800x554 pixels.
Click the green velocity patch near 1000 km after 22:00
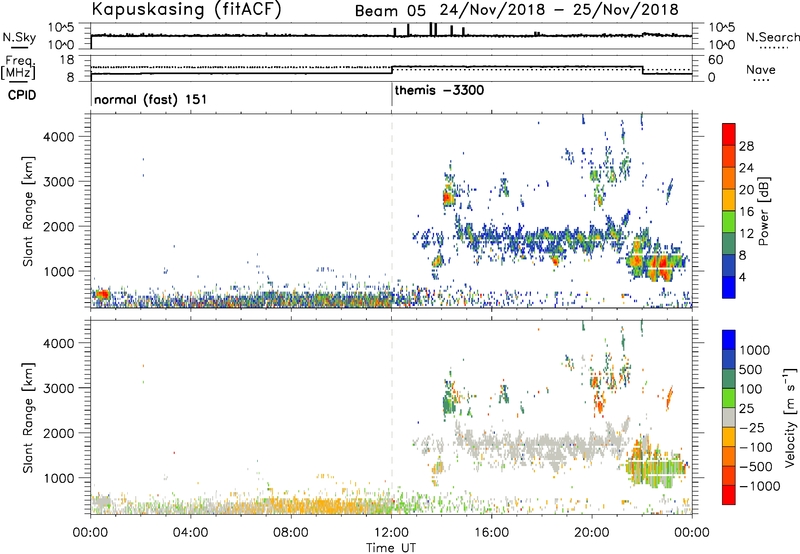pos(658,468)
